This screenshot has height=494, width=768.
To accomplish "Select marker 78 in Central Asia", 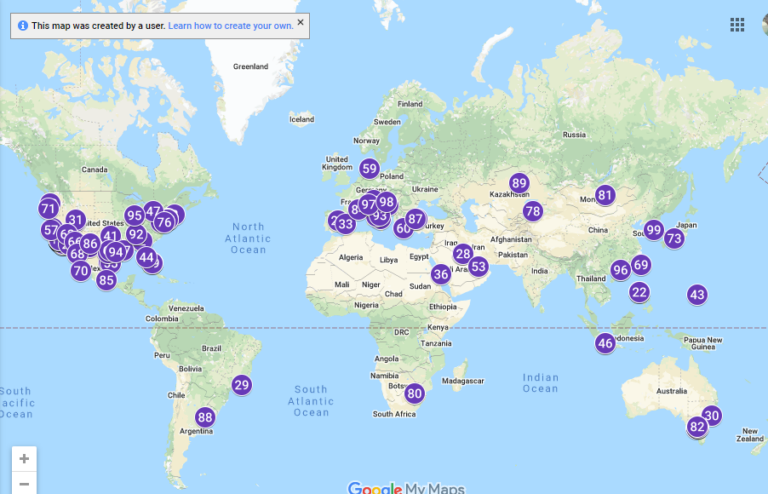I will click(532, 211).
